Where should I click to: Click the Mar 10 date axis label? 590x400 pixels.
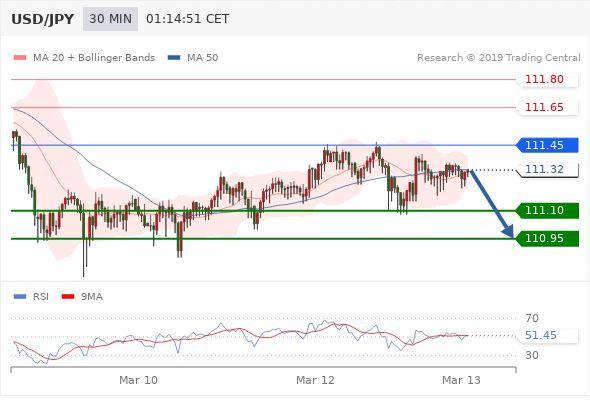tap(138, 380)
